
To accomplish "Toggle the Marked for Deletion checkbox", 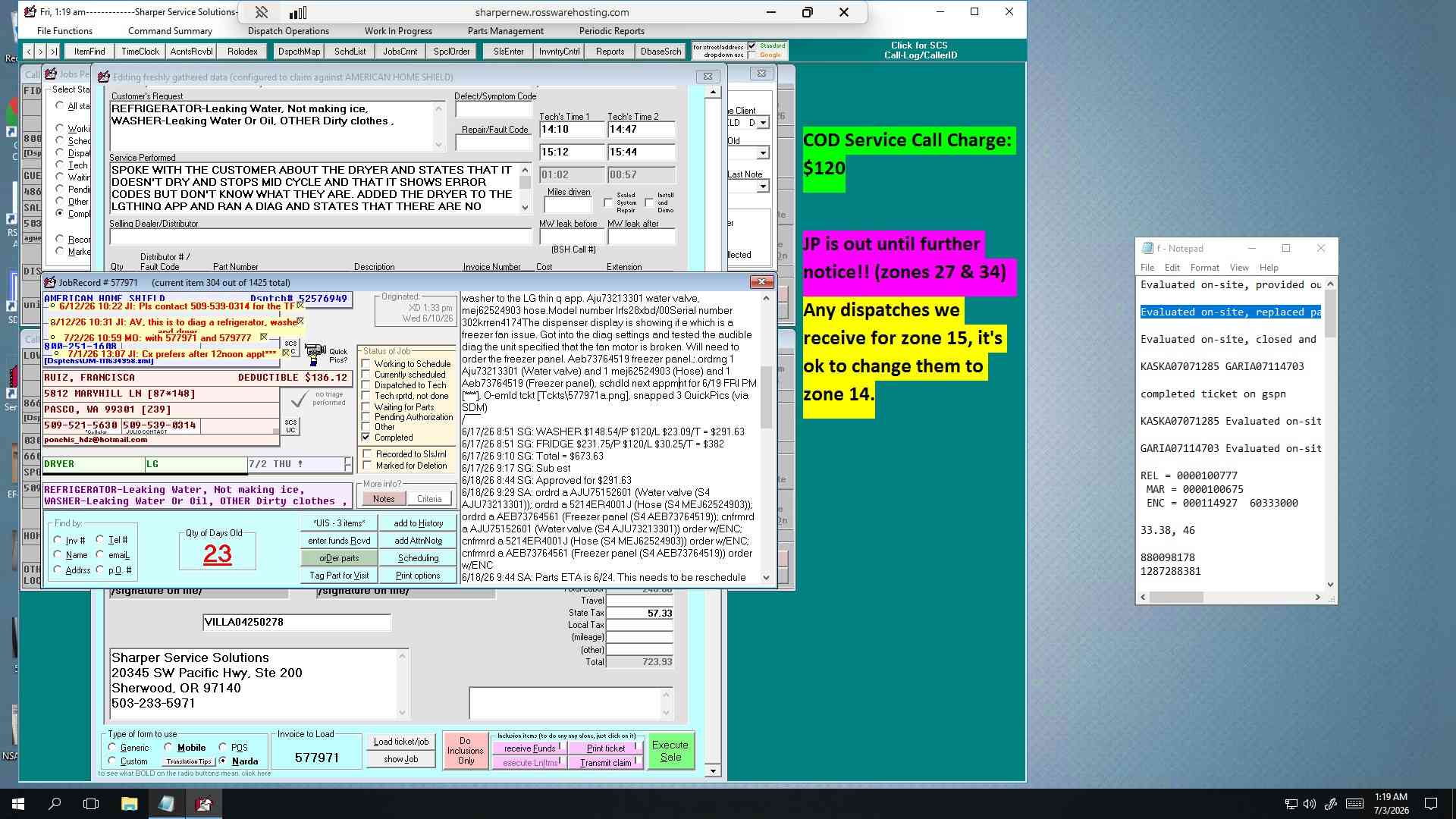I will pyautogui.click(x=368, y=466).
